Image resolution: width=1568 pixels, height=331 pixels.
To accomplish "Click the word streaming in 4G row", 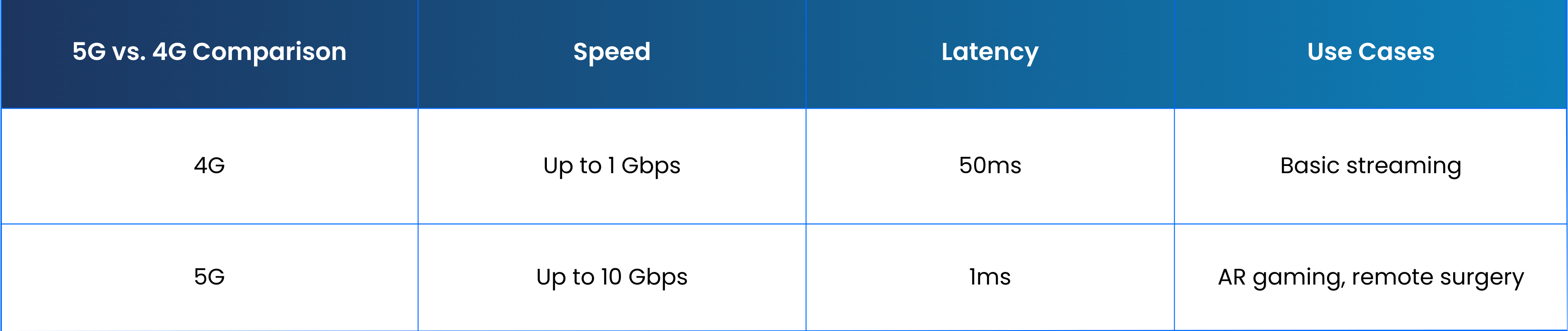I will point(1404,166).
